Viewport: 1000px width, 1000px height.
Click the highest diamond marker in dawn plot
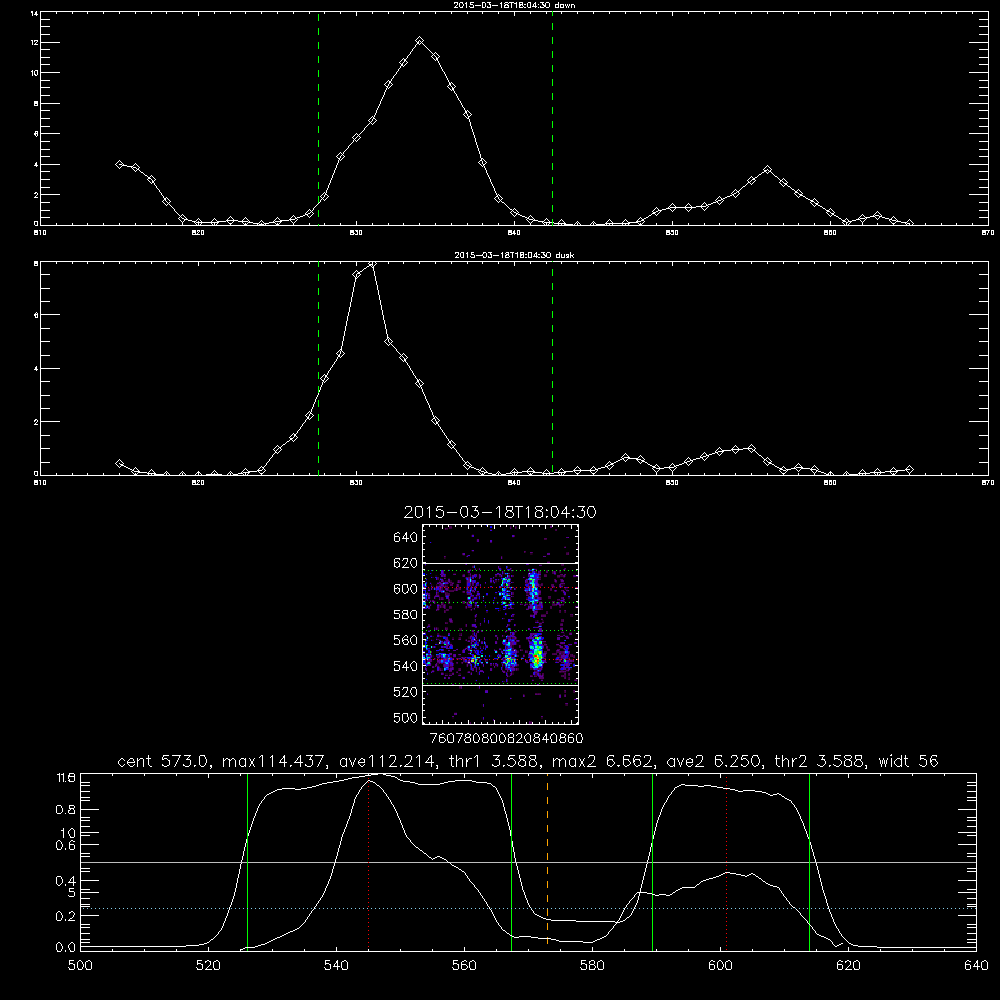pos(419,41)
